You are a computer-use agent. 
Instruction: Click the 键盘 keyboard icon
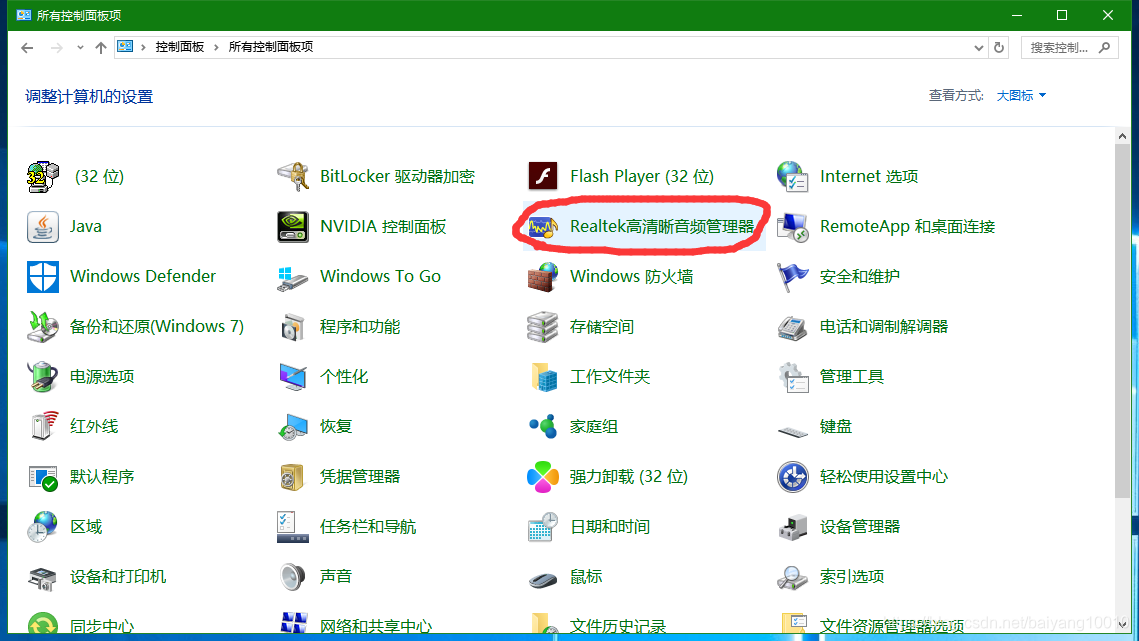click(x=793, y=431)
